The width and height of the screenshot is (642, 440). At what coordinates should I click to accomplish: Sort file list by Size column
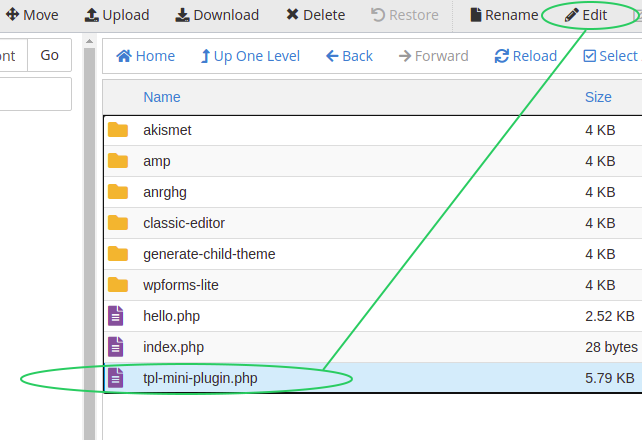click(x=598, y=97)
